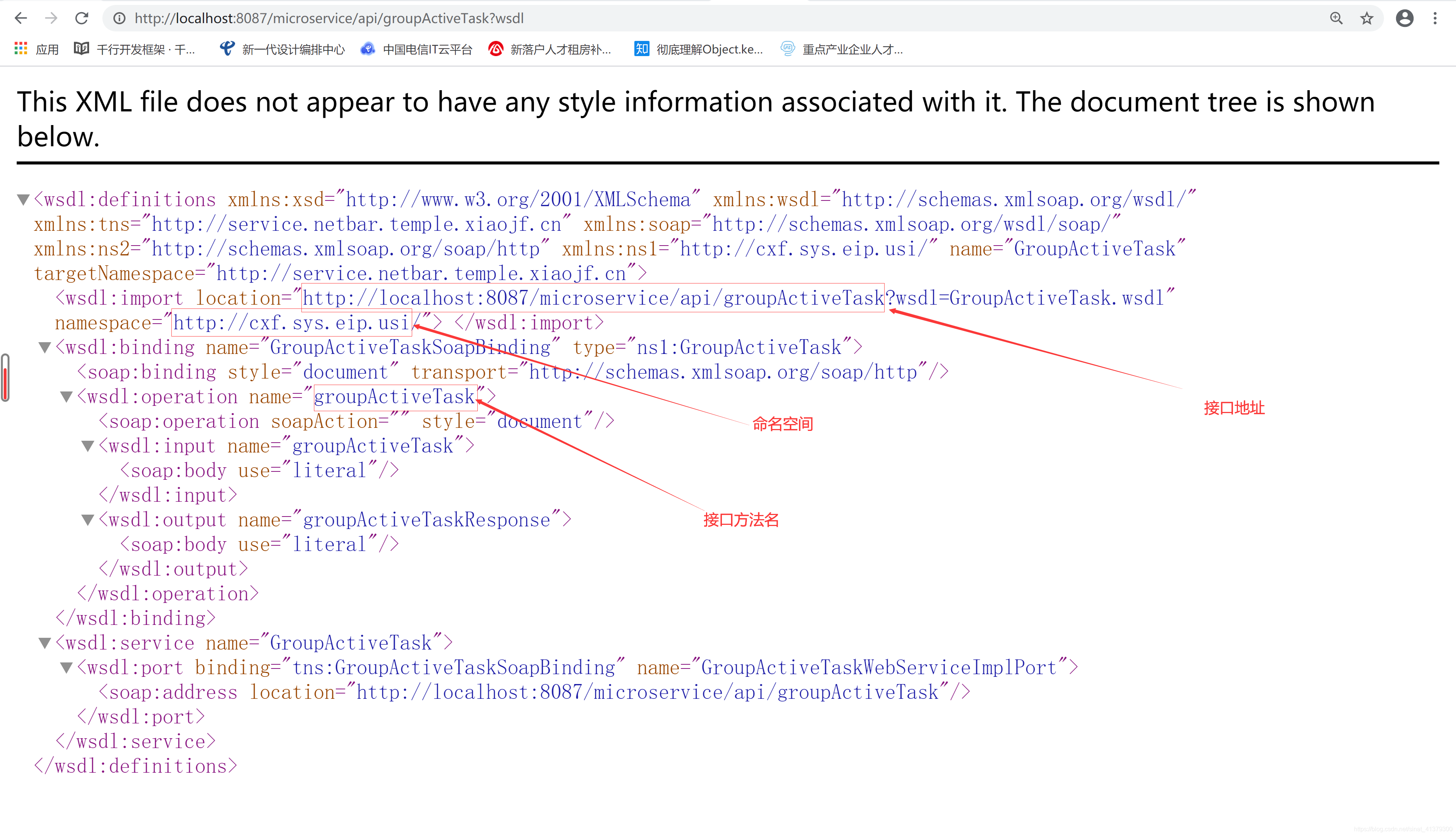Collapse the wsdl:port node
Image resolution: width=1456 pixels, height=836 pixels.
pos(67,668)
